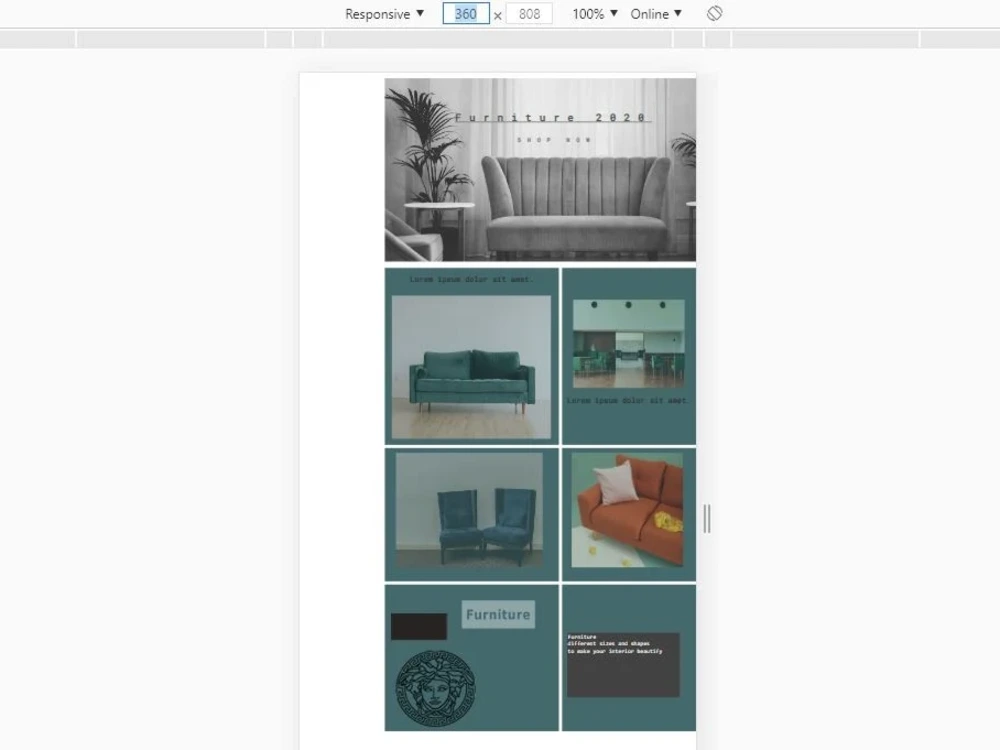Click the Furniture label button
Screen dimensions: 1000x750
[498, 614]
